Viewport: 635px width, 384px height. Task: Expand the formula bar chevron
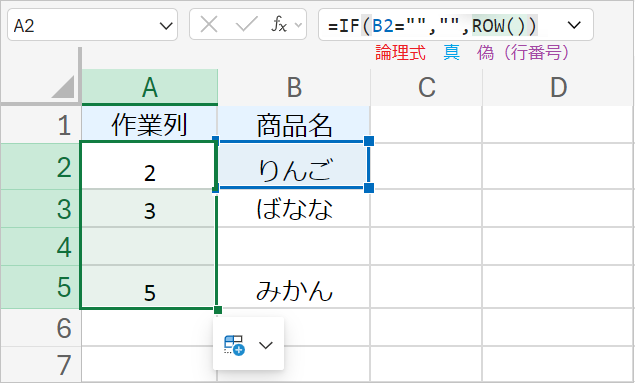click(574, 25)
